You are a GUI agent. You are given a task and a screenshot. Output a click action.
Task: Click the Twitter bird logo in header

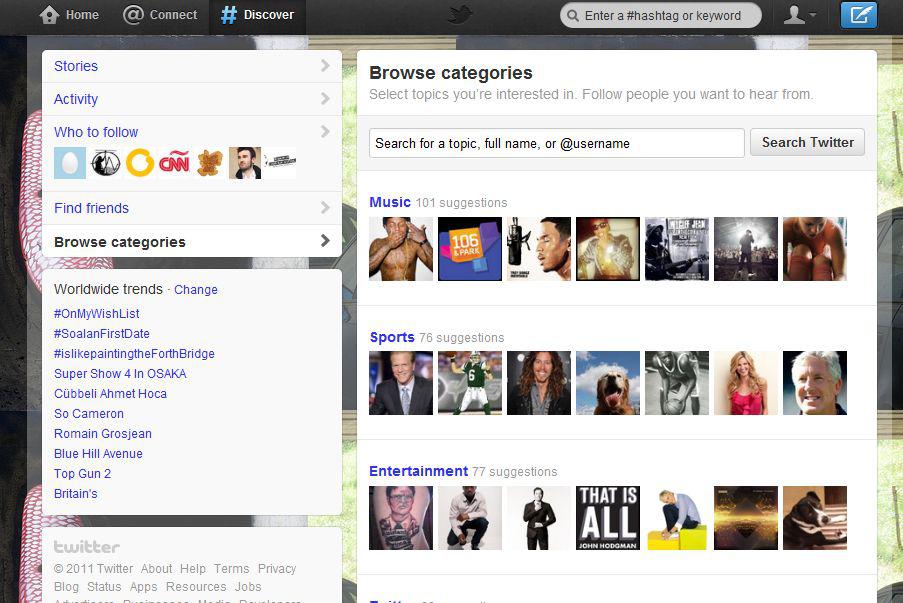(460, 14)
